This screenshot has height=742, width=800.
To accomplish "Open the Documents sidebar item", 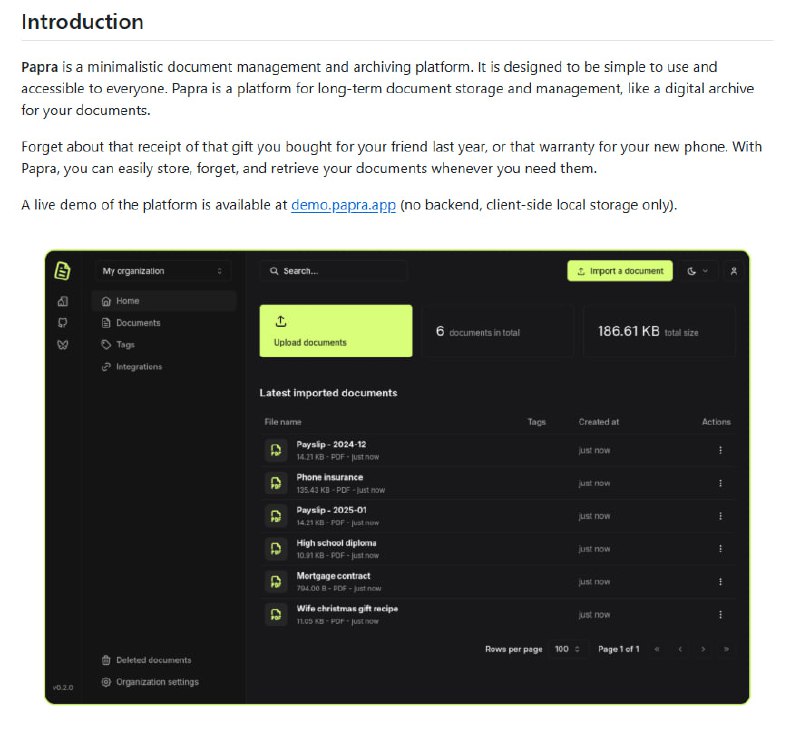I will 137,323.
